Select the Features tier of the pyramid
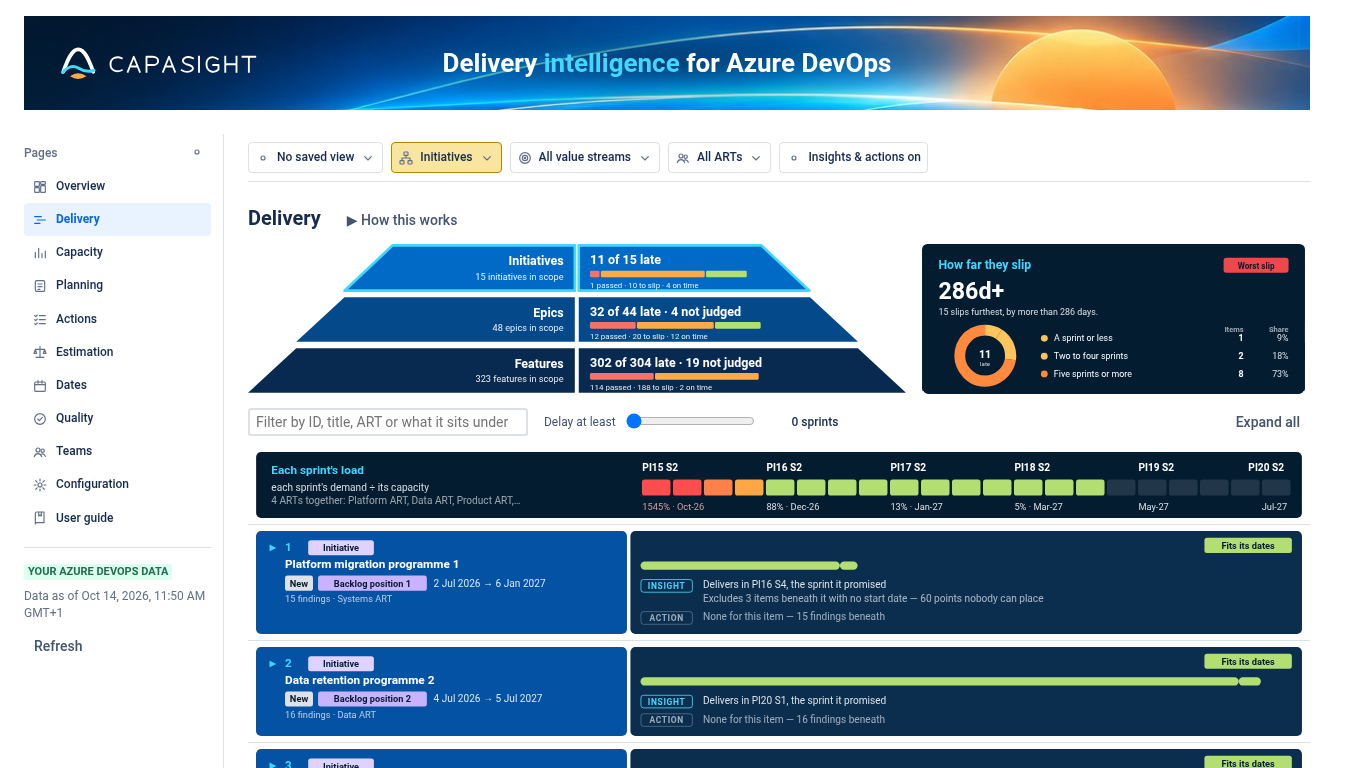Viewport: 1366px width, 768px height. click(577, 371)
